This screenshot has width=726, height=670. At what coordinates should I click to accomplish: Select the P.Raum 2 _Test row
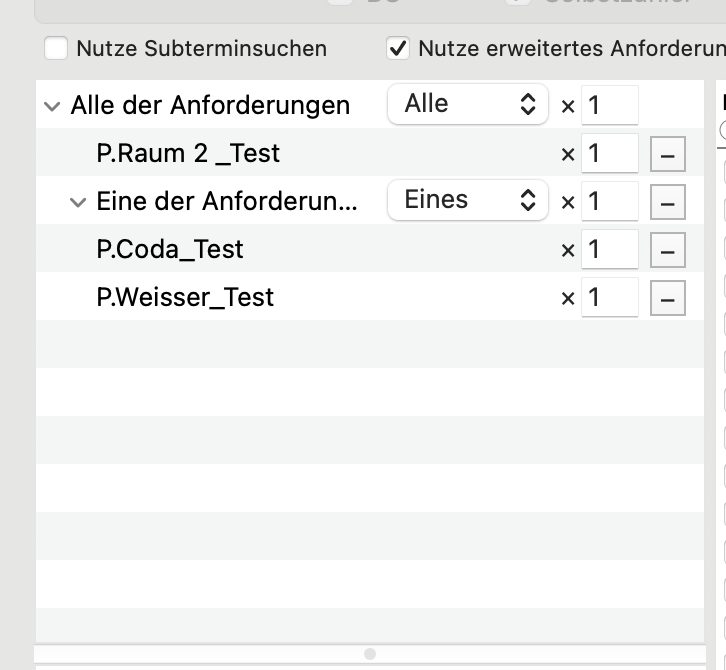(x=370, y=153)
